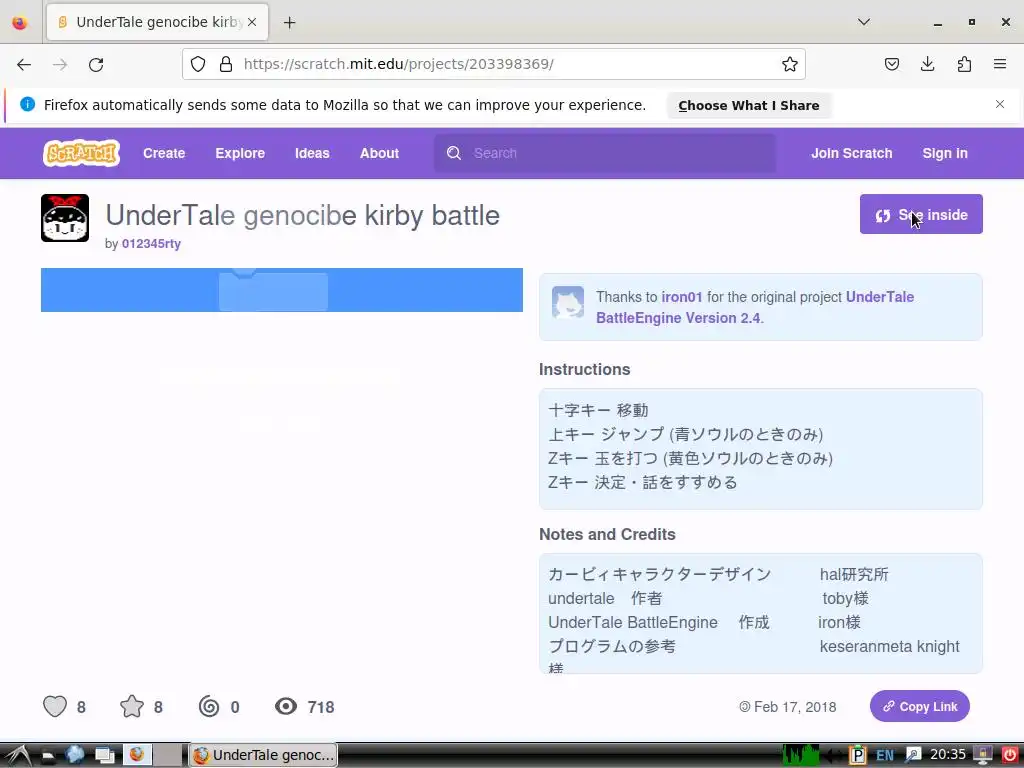Click the remix spiral count icon

[209, 707]
